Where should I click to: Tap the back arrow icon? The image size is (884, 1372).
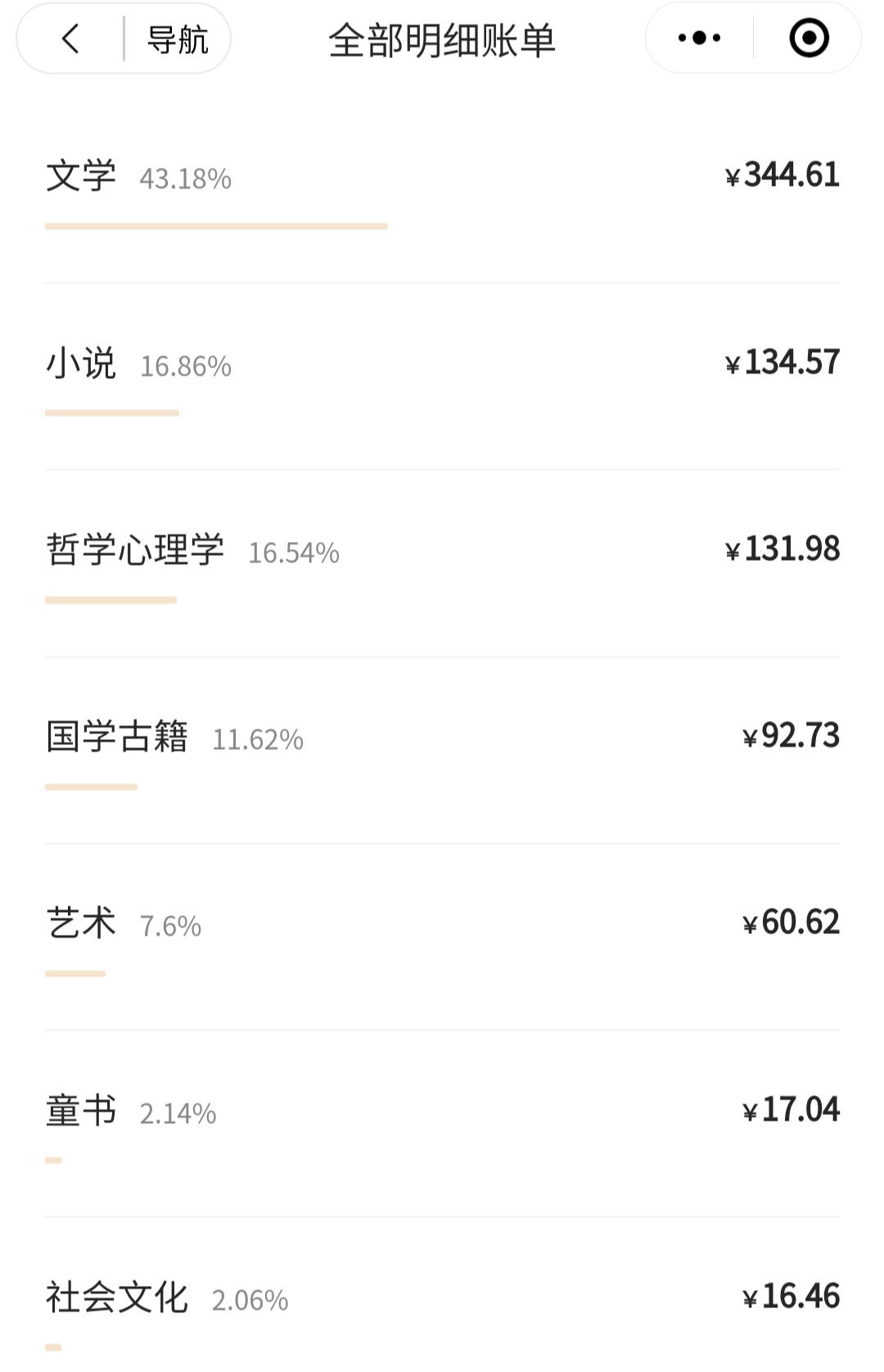71,38
